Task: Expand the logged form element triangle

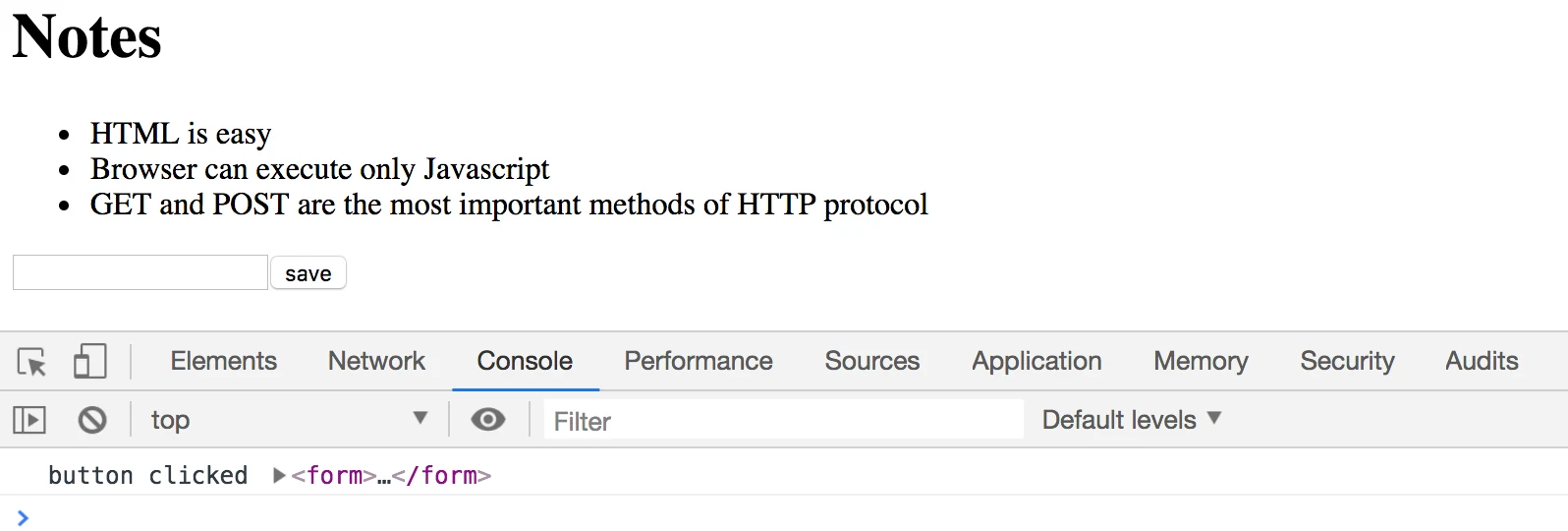Action: [x=280, y=476]
